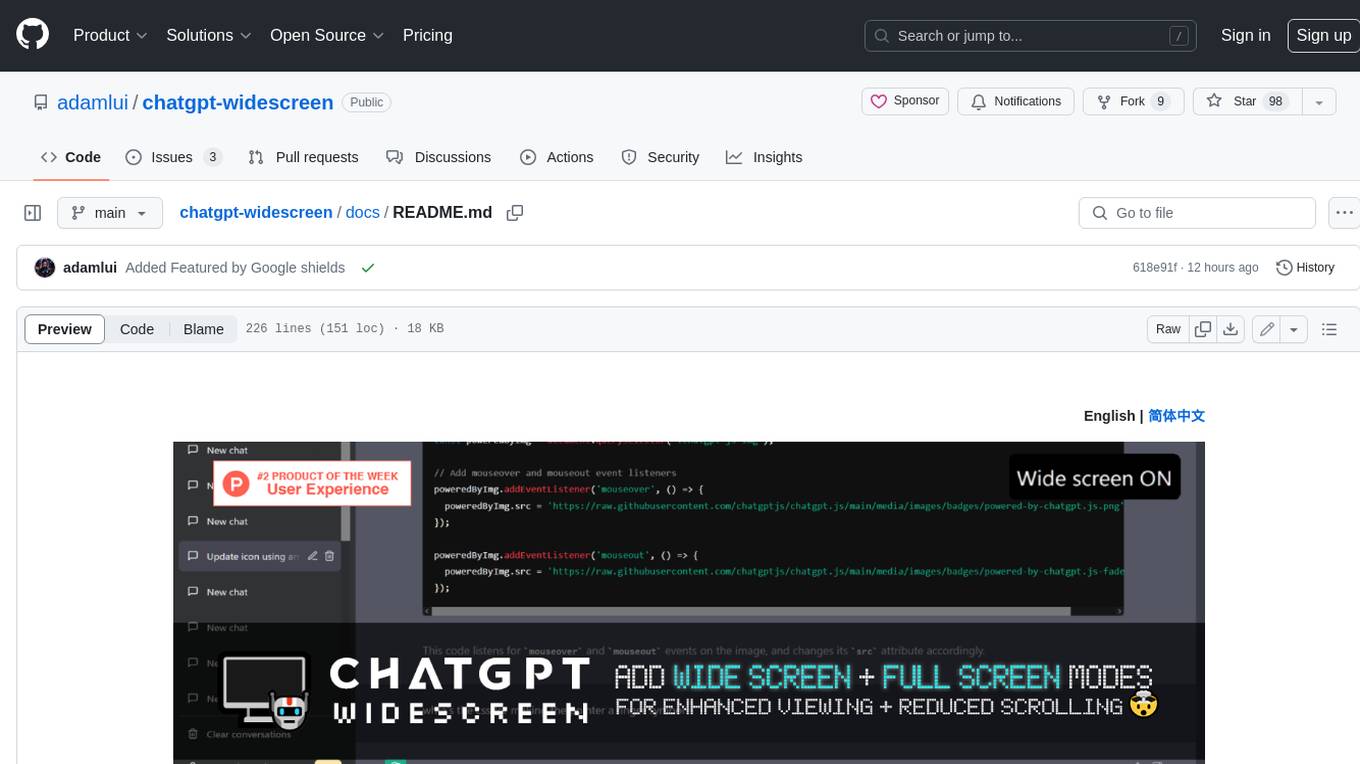This screenshot has height=764, width=1360.
Task: Open adamlui commit author avatar
Action: 45,267
